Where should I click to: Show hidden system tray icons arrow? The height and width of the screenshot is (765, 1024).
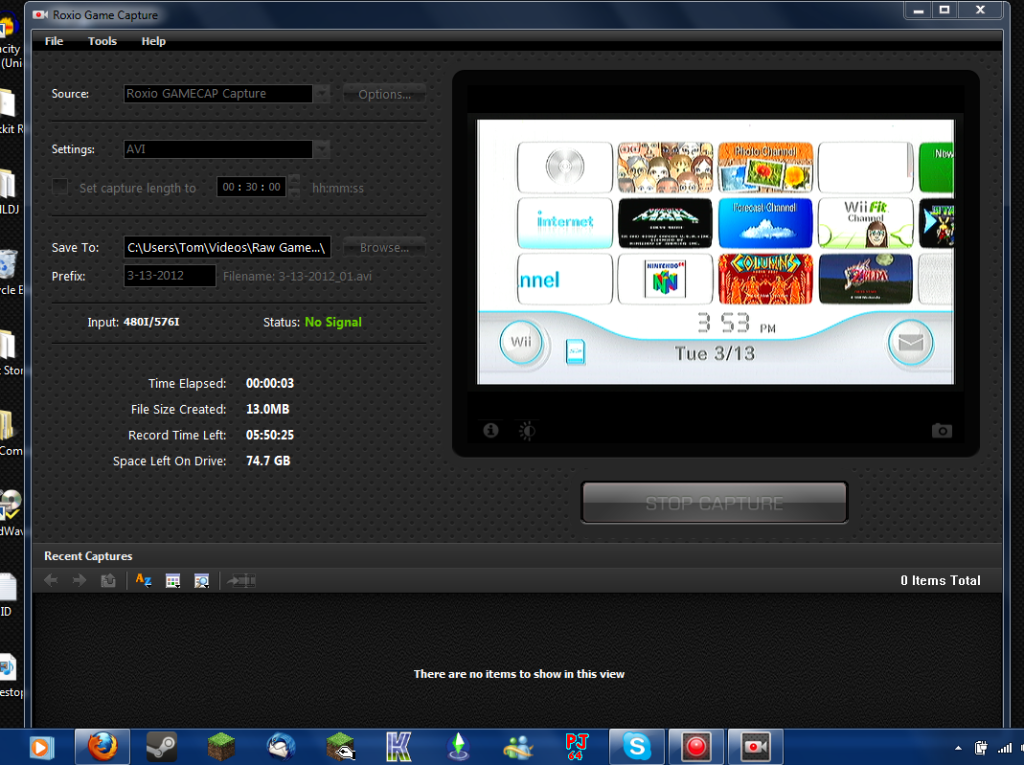point(958,748)
